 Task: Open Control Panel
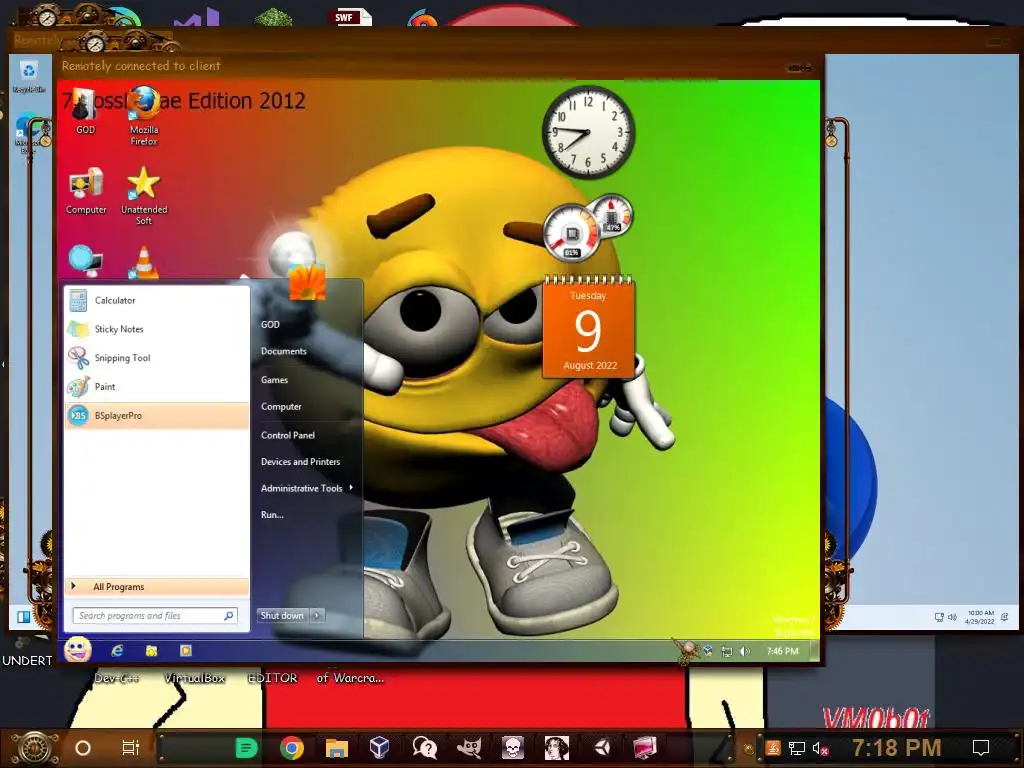(x=288, y=435)
